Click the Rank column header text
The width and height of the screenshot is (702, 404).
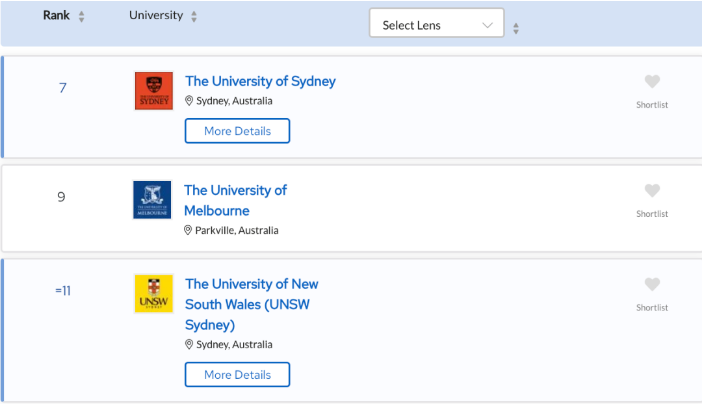coord(56,15)
